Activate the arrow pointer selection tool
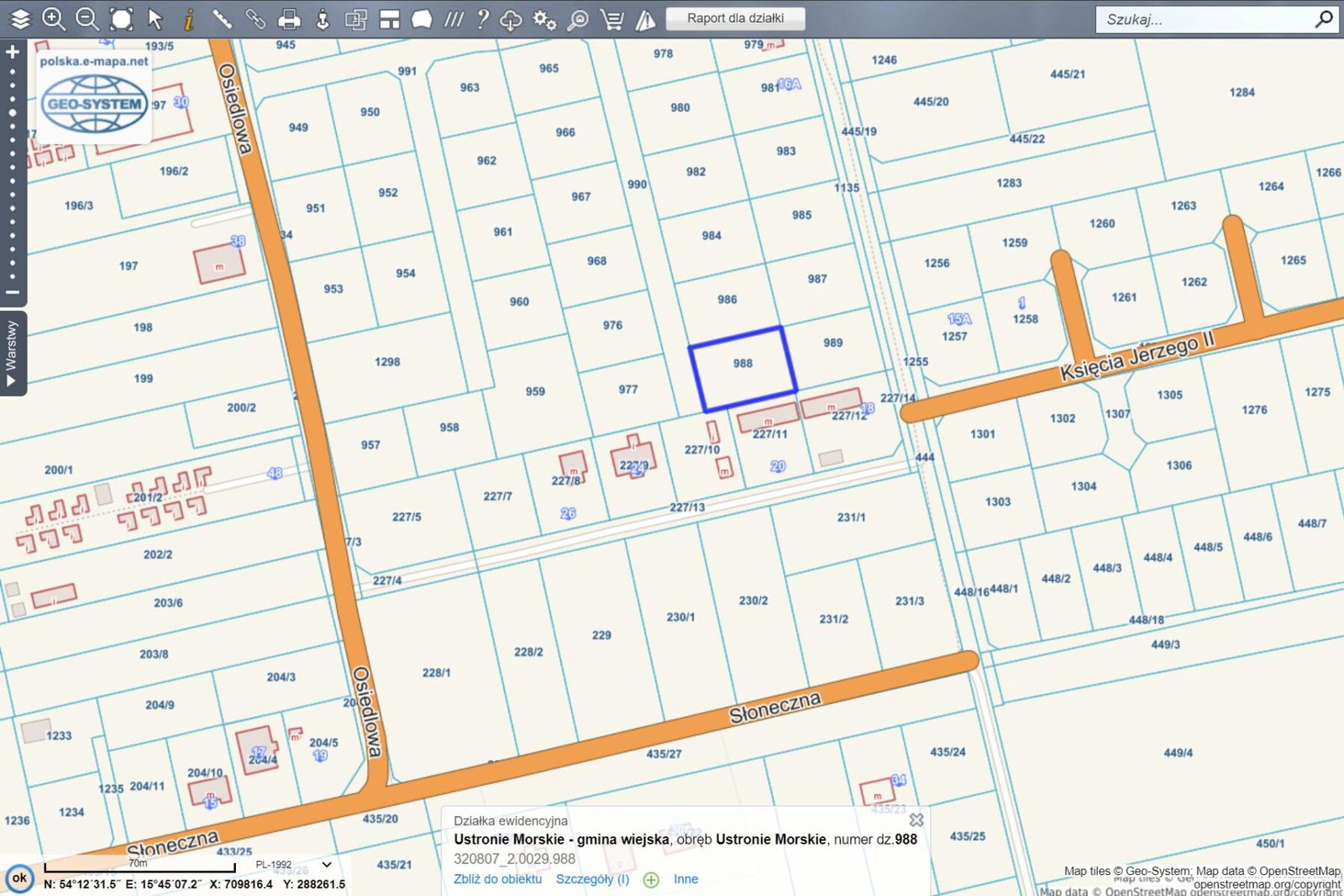This screenshot has width=1344, height=896. coord(155,18)
